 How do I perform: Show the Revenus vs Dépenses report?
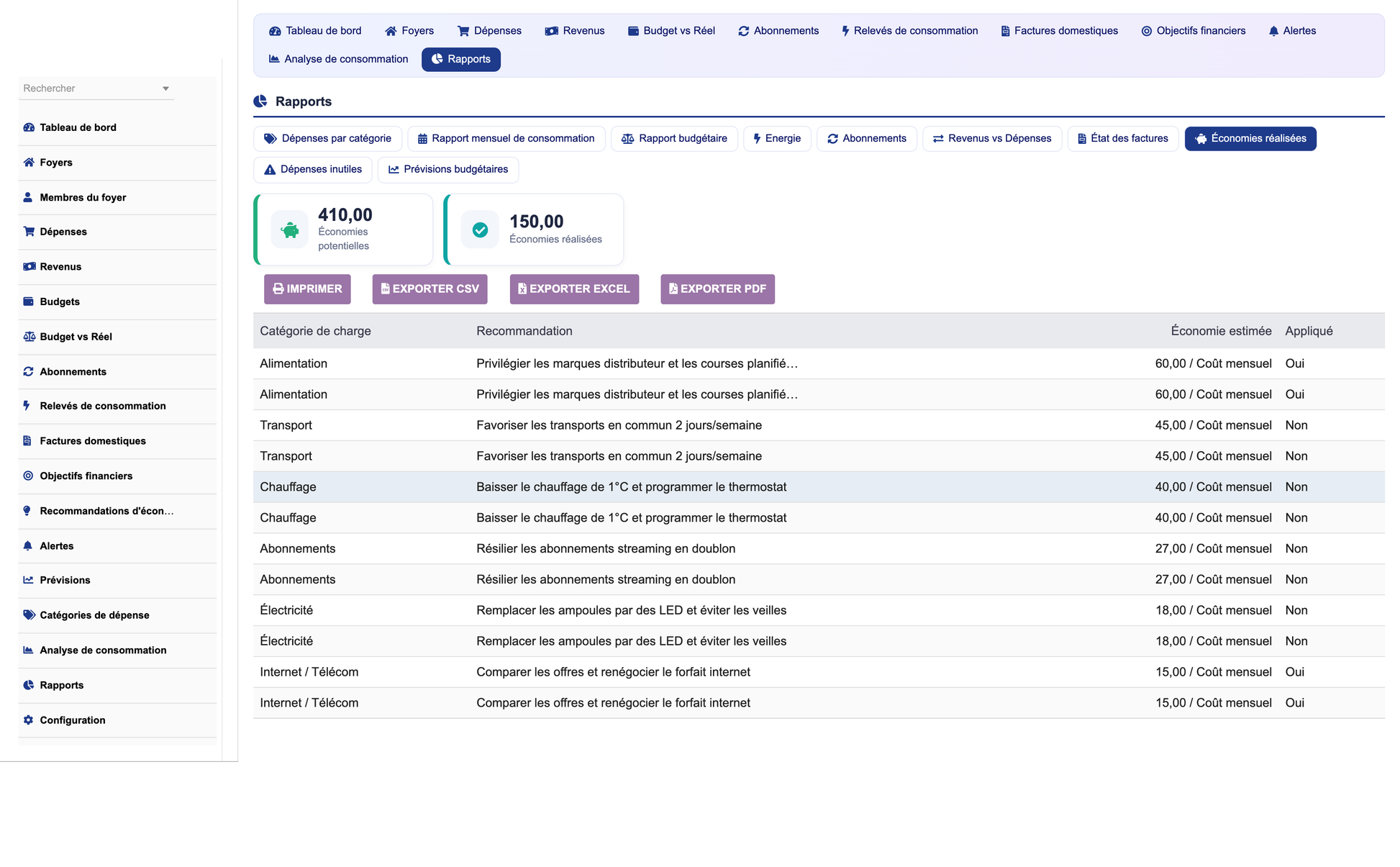point(992,139)
